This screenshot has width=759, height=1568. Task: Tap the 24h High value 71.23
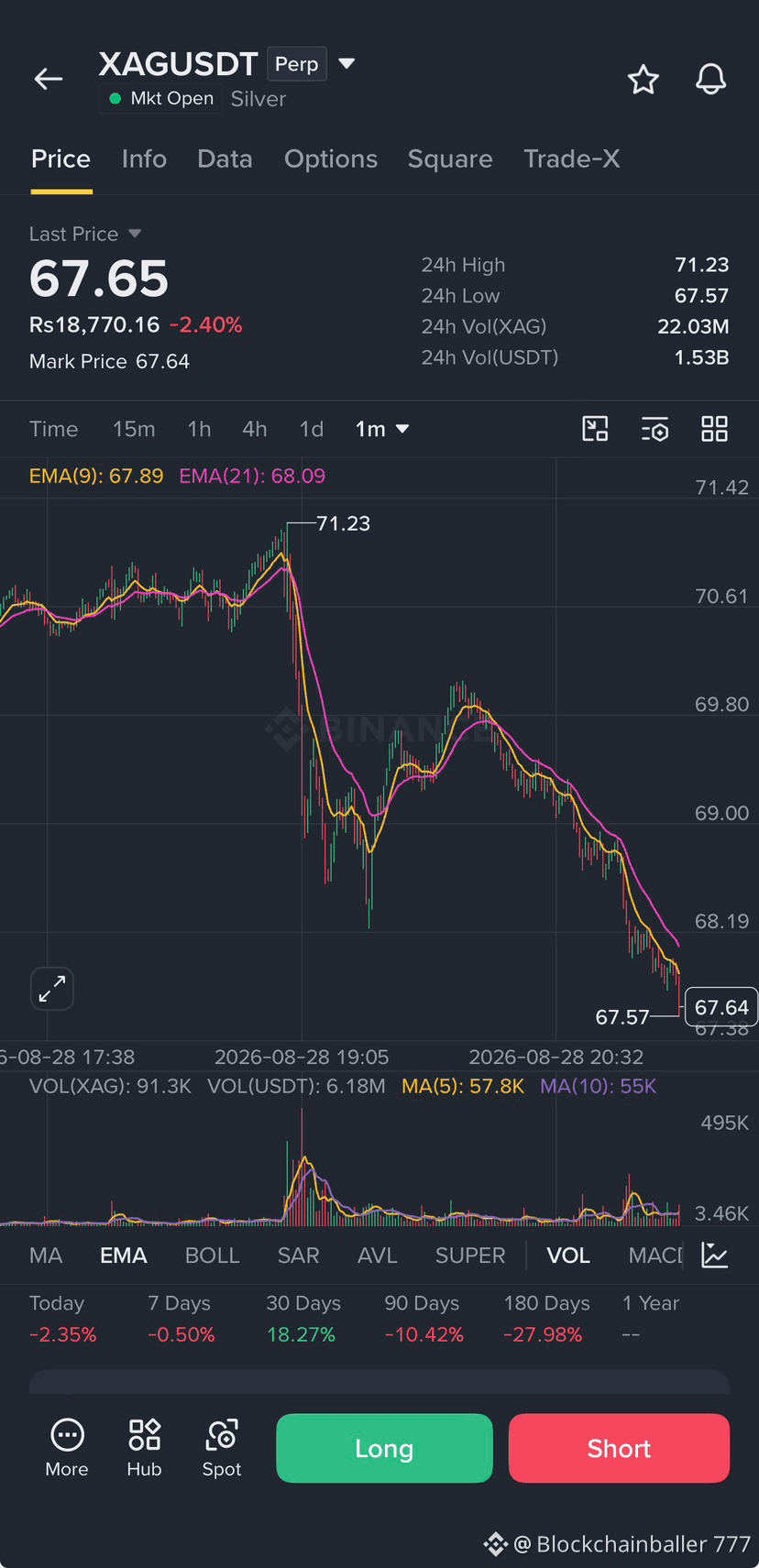(702, 265)
